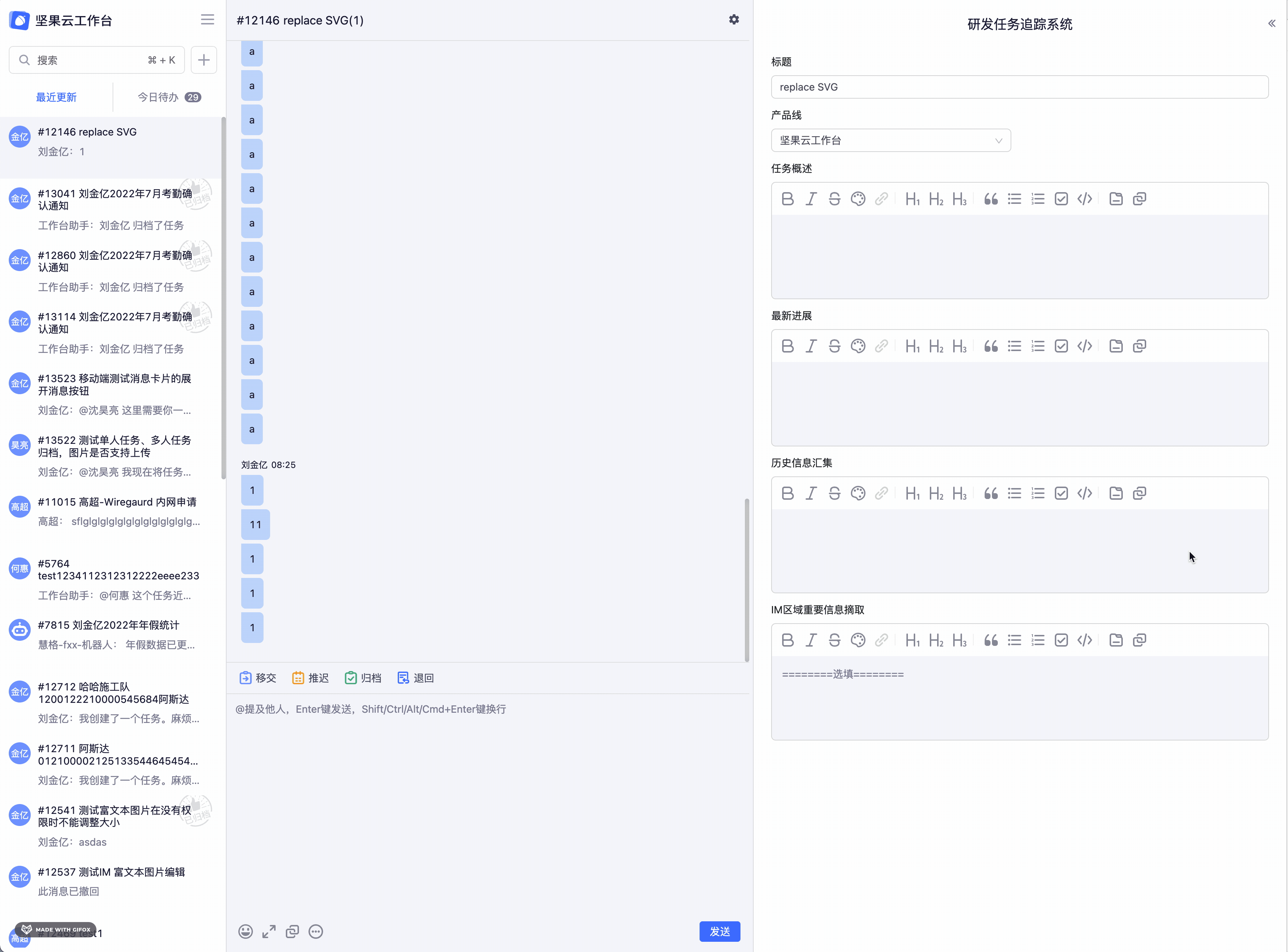Open the chat settings gear icon
1288x952 pixels.
pyautogui.click(x=734, y=20)
